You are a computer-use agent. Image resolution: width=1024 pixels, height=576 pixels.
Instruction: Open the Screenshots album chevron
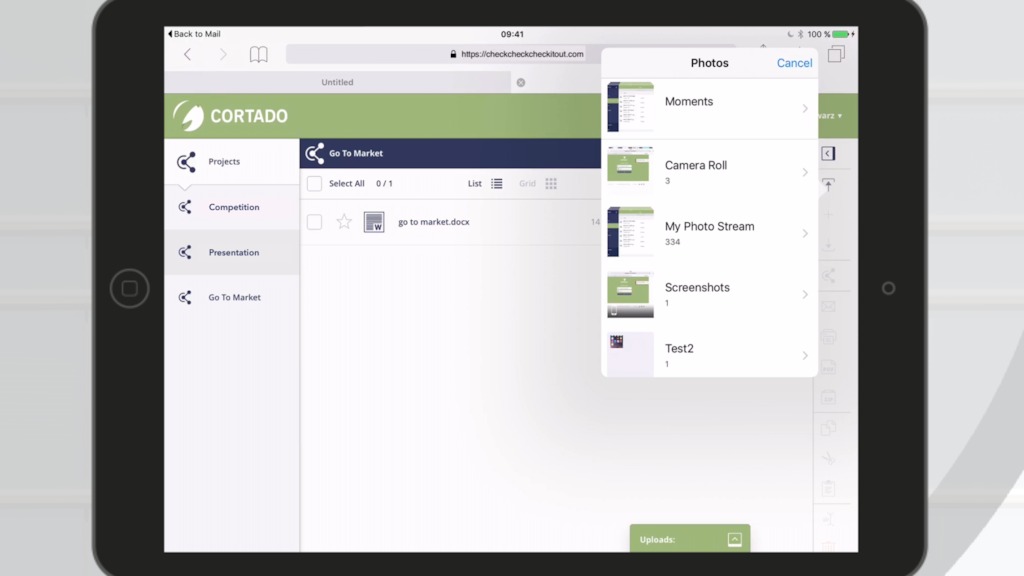coord(805,295)
